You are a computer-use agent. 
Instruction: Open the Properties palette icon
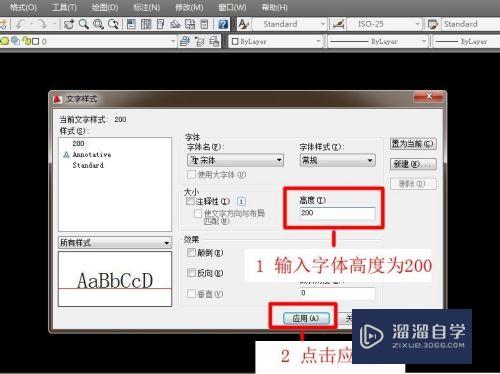pos(131,24)
